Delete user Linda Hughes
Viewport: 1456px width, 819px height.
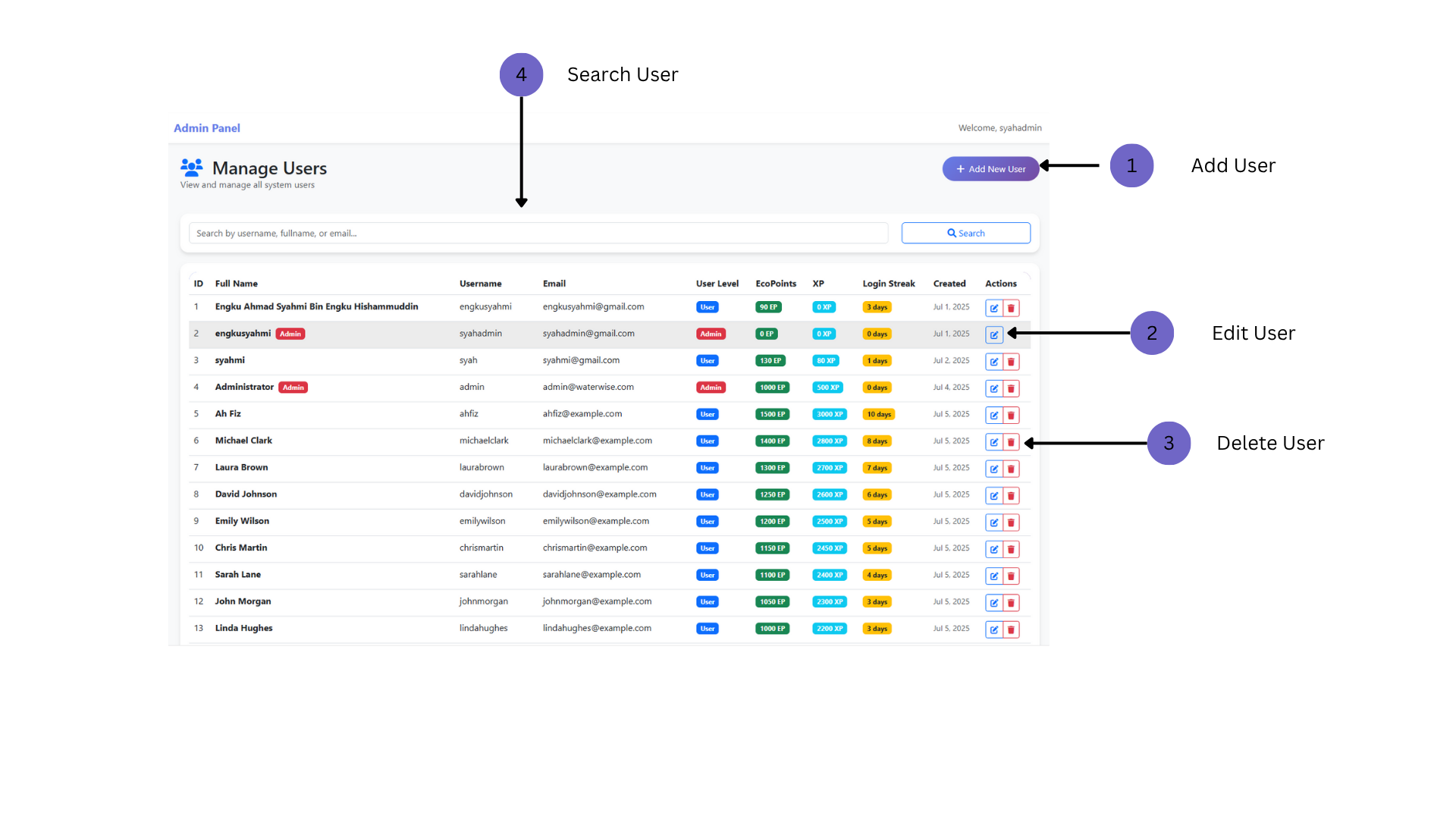point(1011,629)
